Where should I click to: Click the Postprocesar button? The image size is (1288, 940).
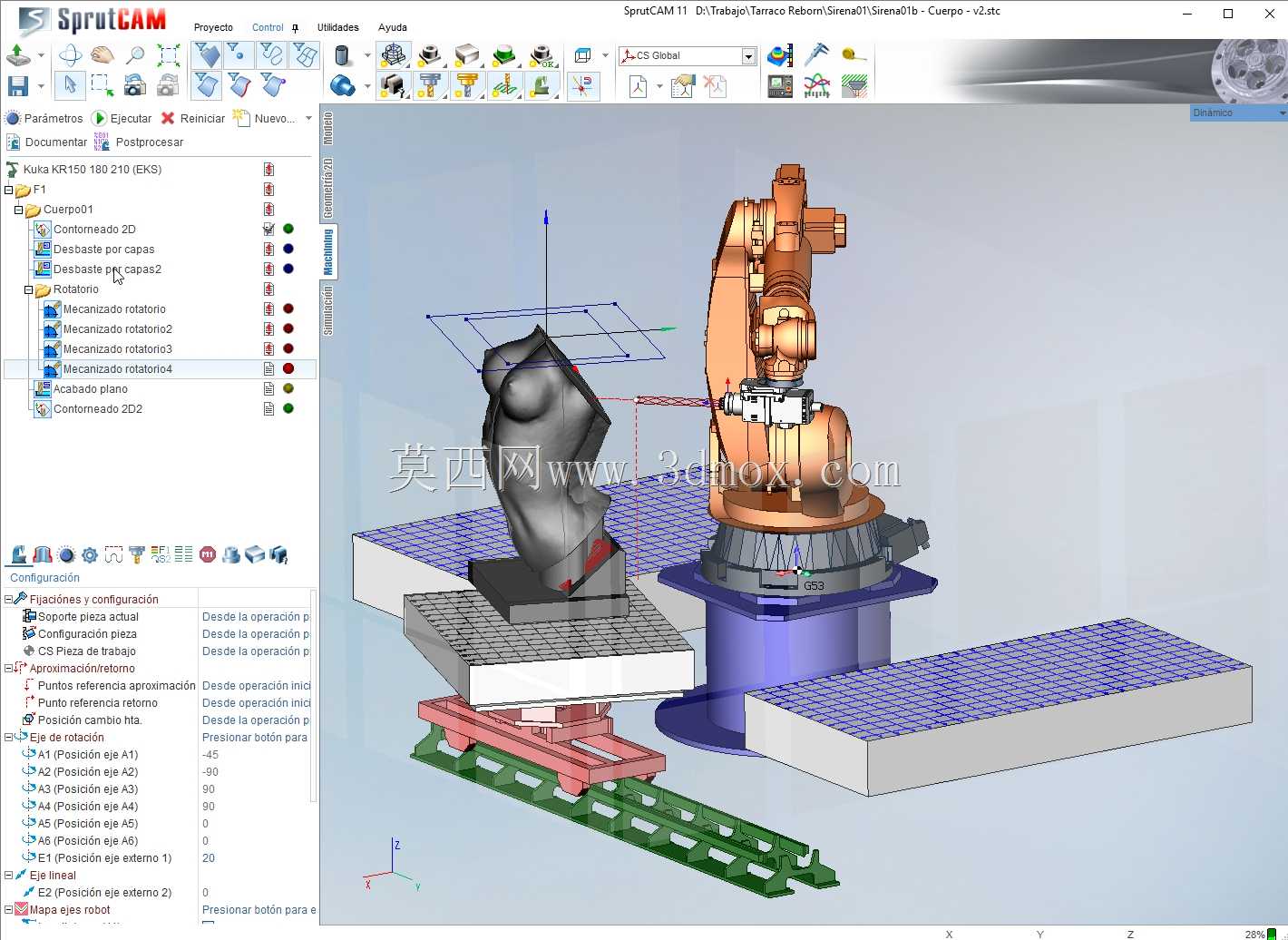pyautogui.click(x=139, y=142)
